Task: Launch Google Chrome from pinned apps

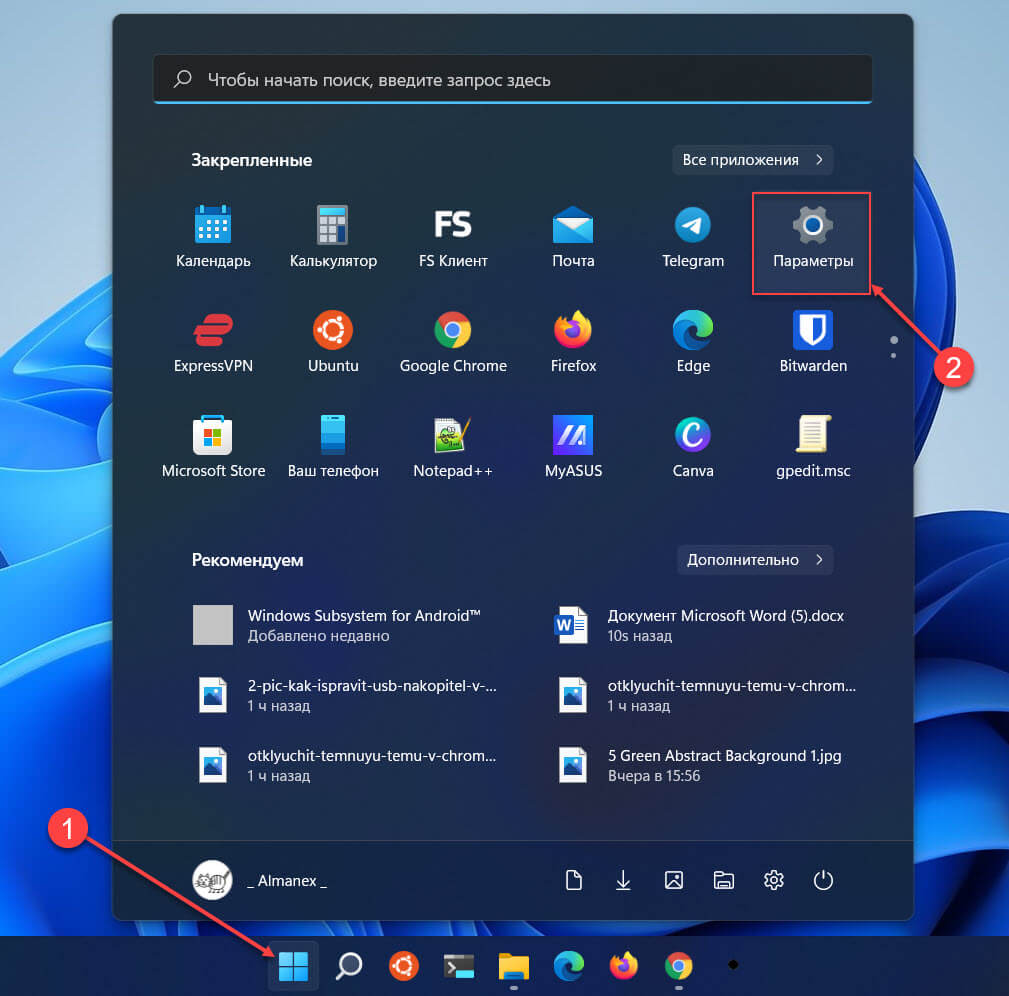Action: coord(453,342)
